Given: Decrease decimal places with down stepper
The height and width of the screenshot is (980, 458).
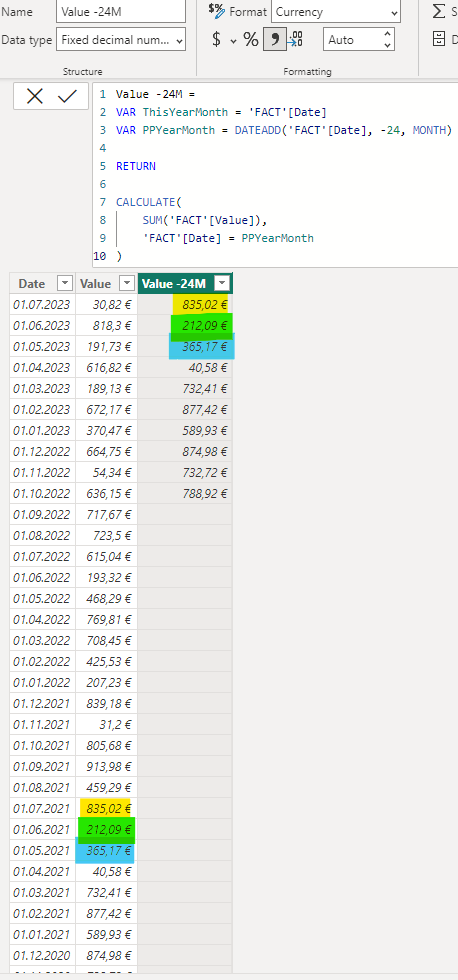Looking at the screenshot, I should point(388,46).
